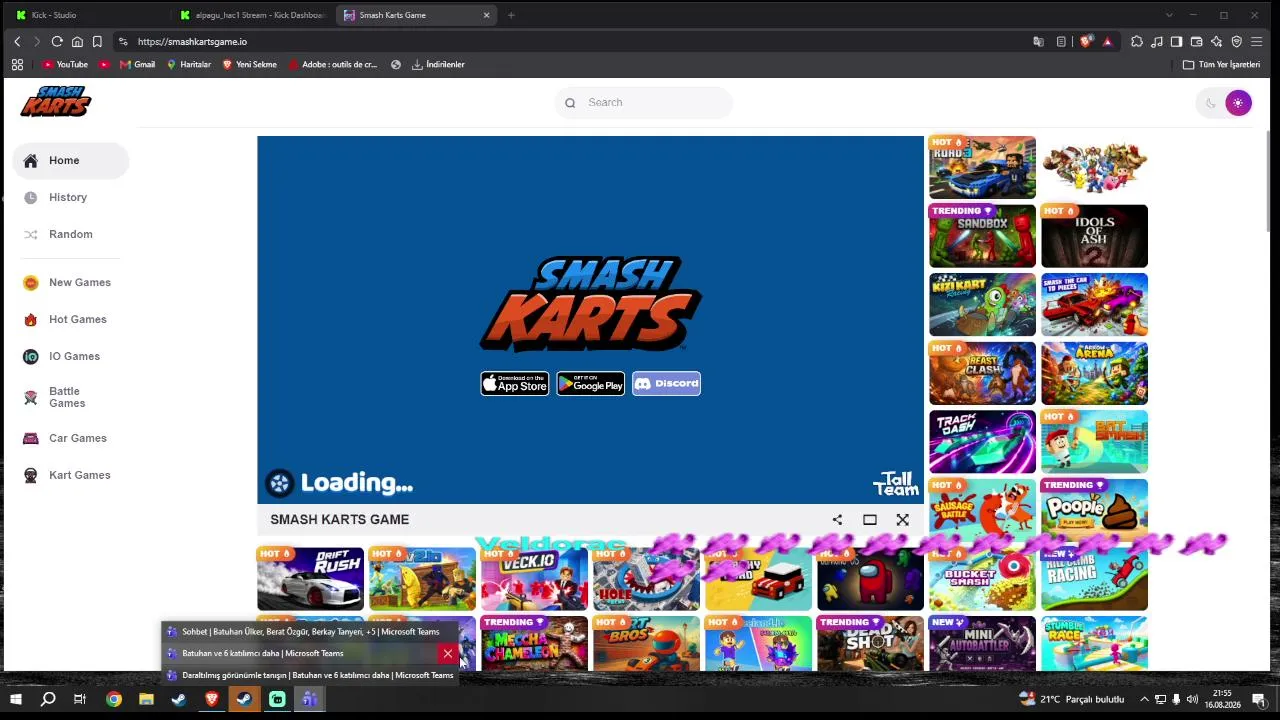Open Windows Start menu
The image size is (1280, 720).
(x=16, y=700)
